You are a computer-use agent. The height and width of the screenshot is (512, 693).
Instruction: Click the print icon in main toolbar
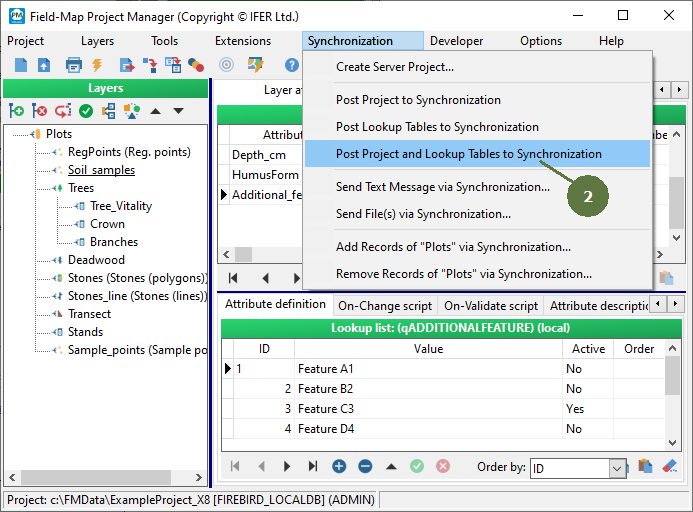[x=73, y=65]
